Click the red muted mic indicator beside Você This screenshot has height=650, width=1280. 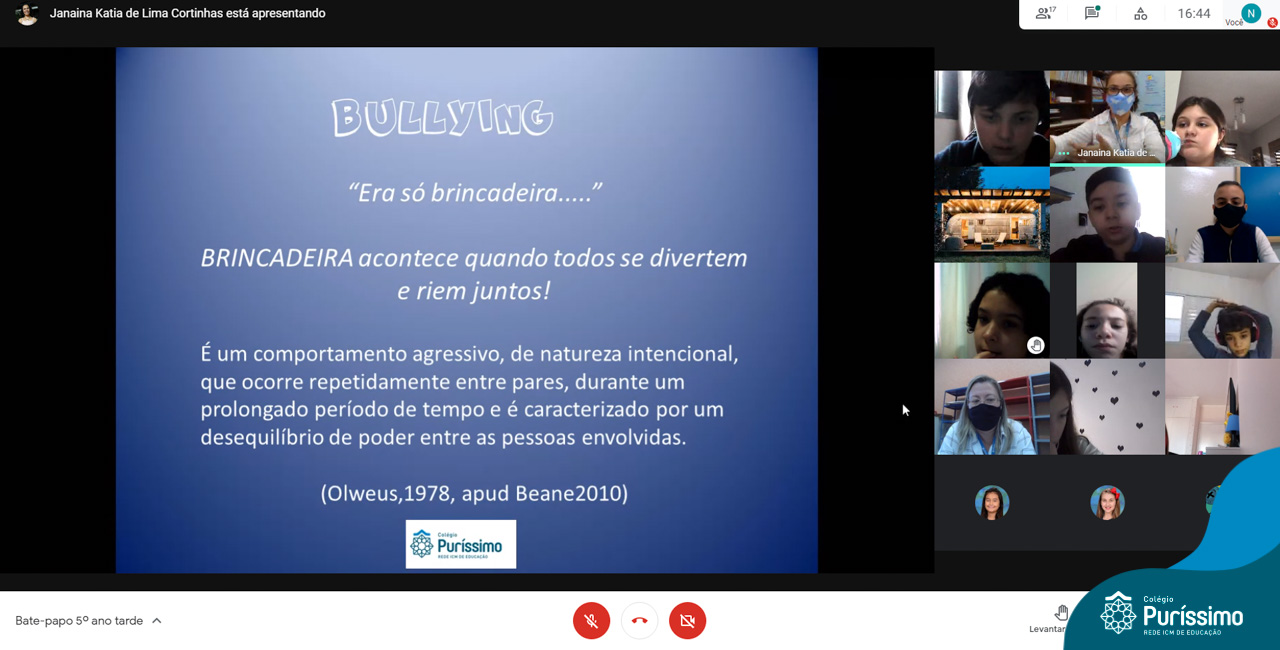pos(1272,22)
